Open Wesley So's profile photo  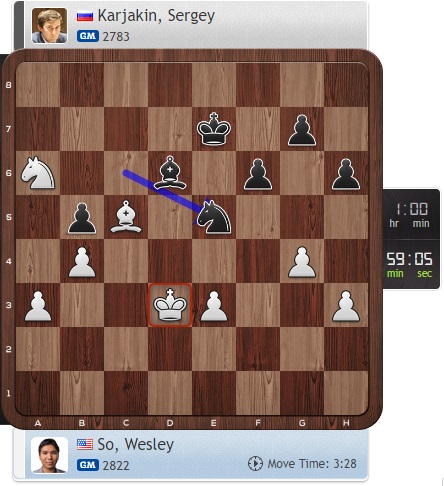pos(49,455)
